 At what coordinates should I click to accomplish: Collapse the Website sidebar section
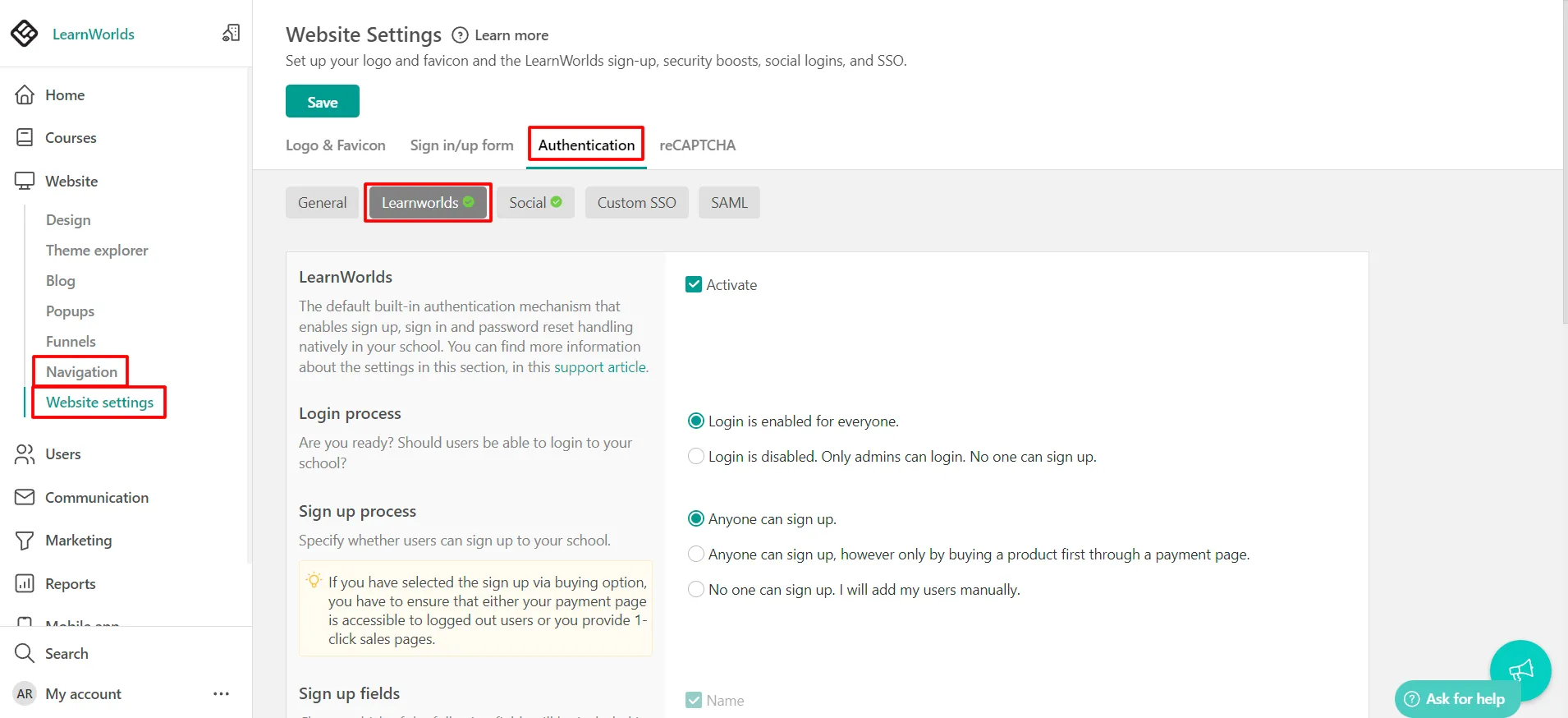(71, 182)
